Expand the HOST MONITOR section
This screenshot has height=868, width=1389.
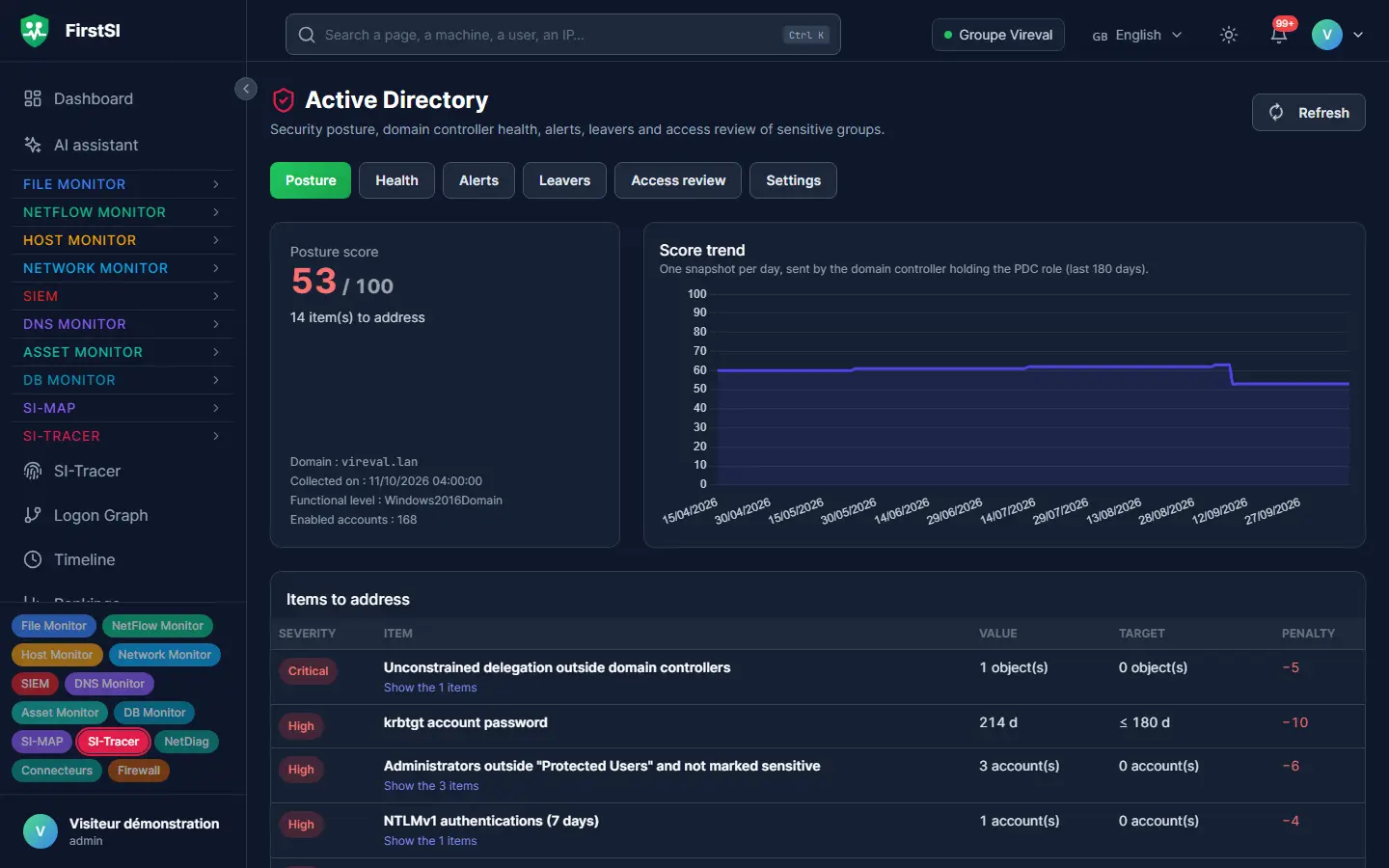pyautogui.click(x=123, y=240)
